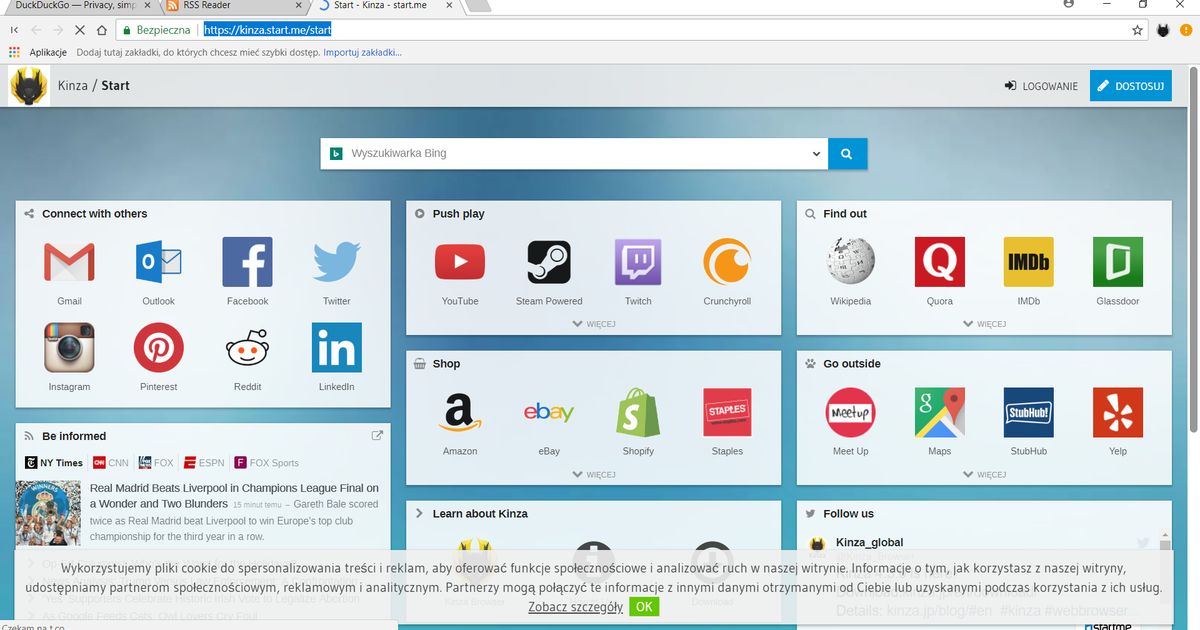Open the Twitter bird icon
Viewport: 1200px width, 630px height.
[x=337, y=262]
